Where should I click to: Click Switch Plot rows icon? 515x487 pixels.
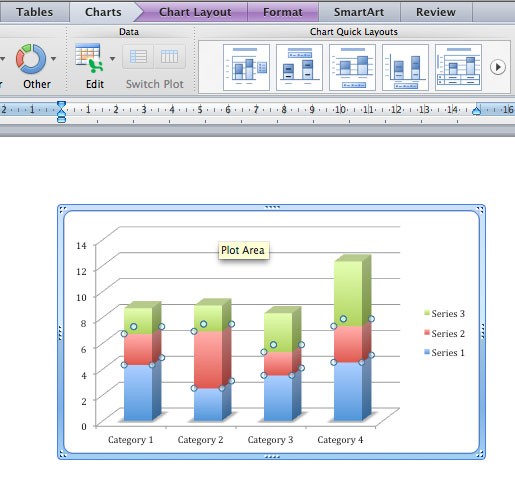coord(138,57)
